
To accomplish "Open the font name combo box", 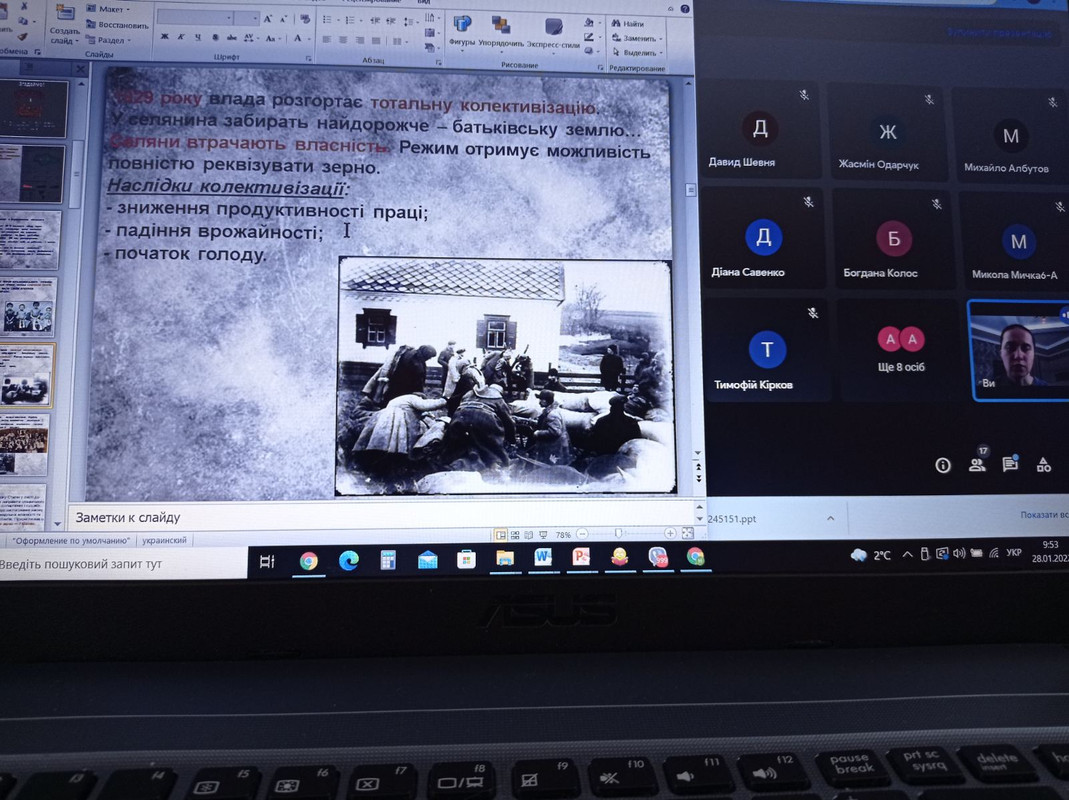I will point(194,17).
